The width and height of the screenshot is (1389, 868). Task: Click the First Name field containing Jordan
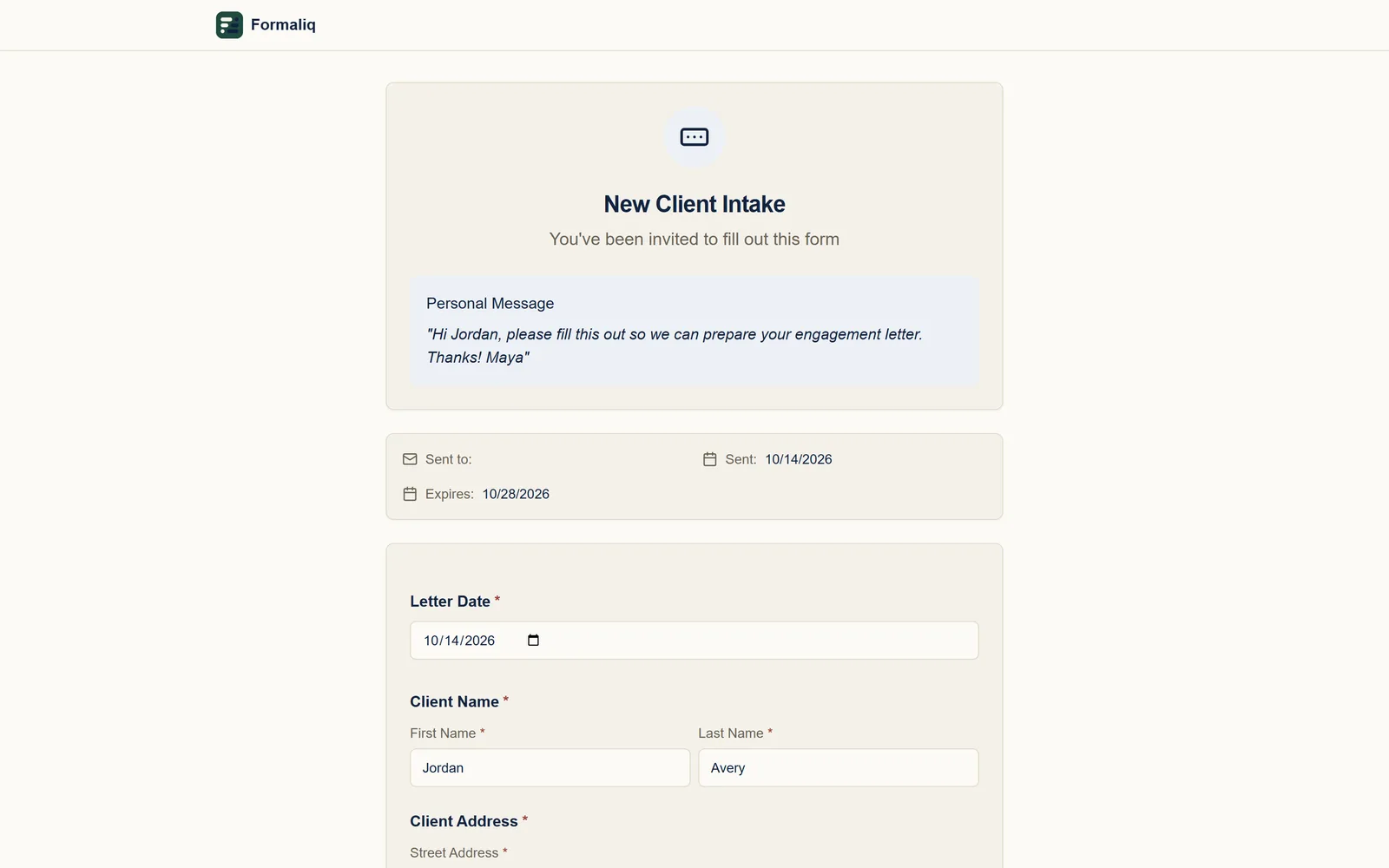pyautogui.click(x=550, y=768)
